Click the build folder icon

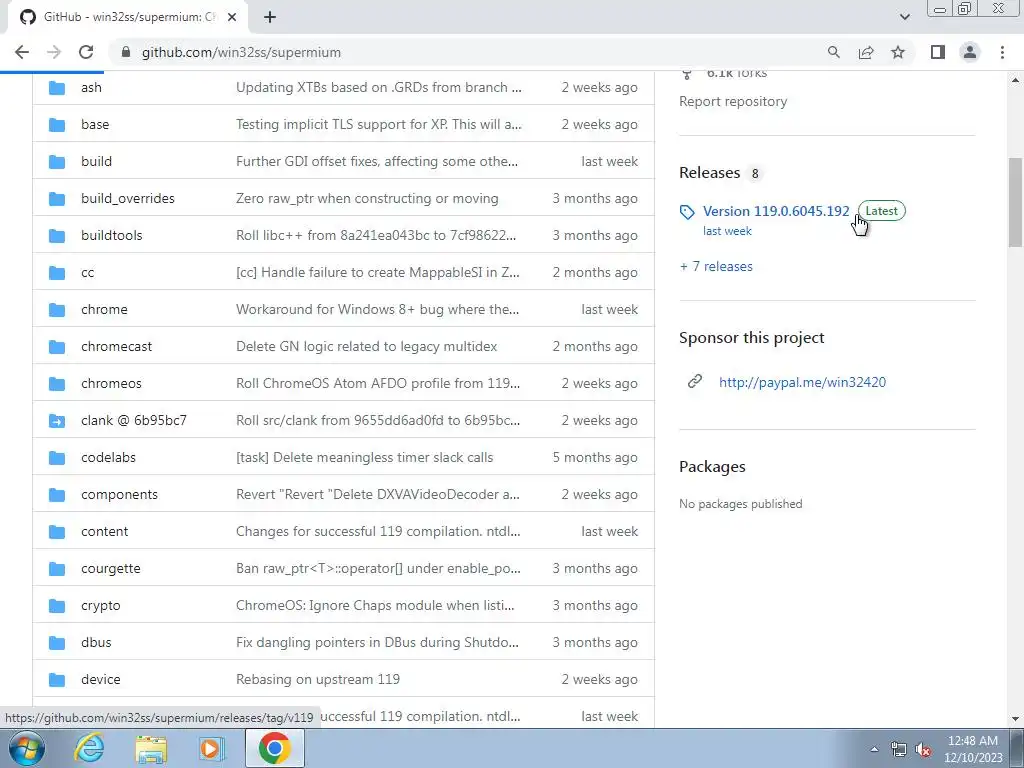pyautogui.click(x=57, y=161)
